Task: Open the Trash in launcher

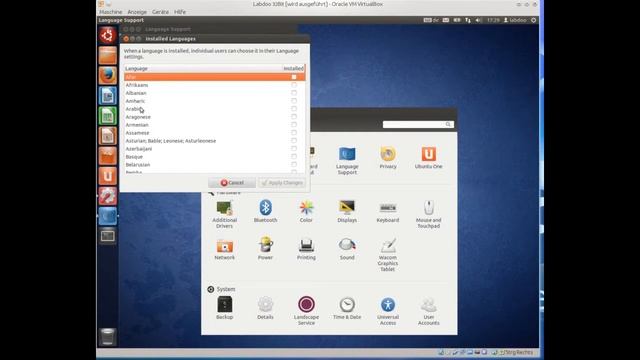Action: click(107, 337)
